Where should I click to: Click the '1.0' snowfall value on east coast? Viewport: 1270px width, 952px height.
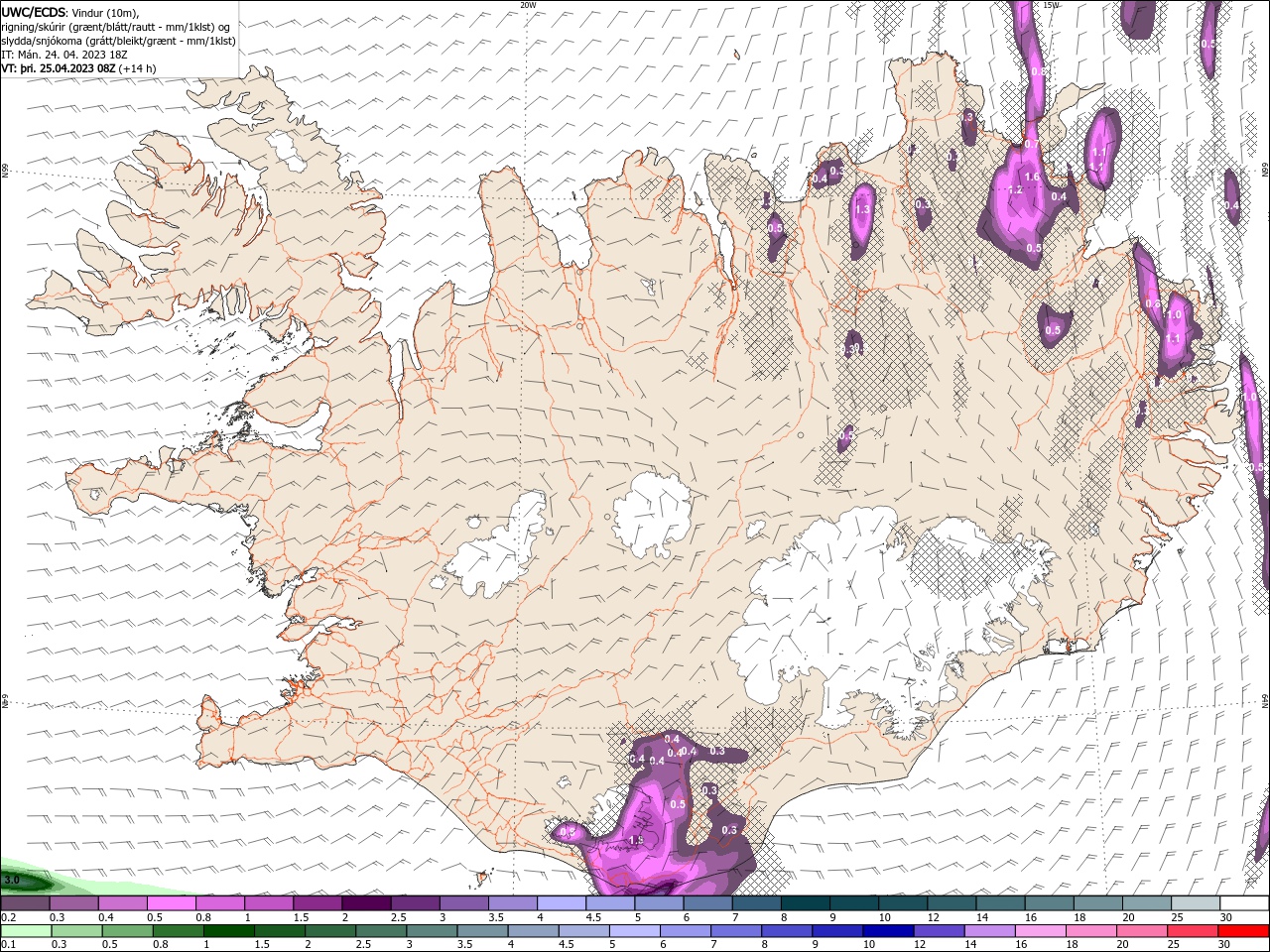click(1175, 314)
